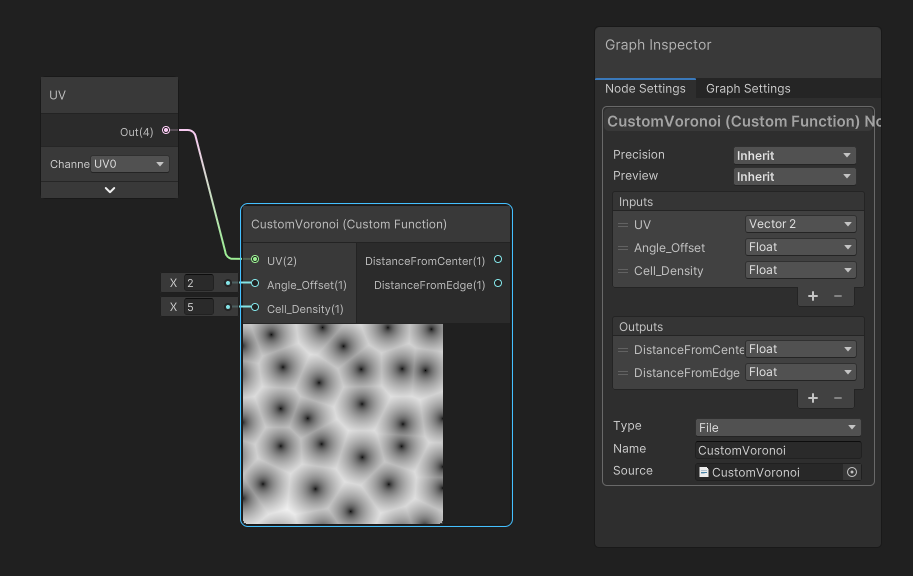Image resolution: width=913 pixels, height=576 pixels.
Task: Add a new input with the plus button
Action: coord(813,296)
